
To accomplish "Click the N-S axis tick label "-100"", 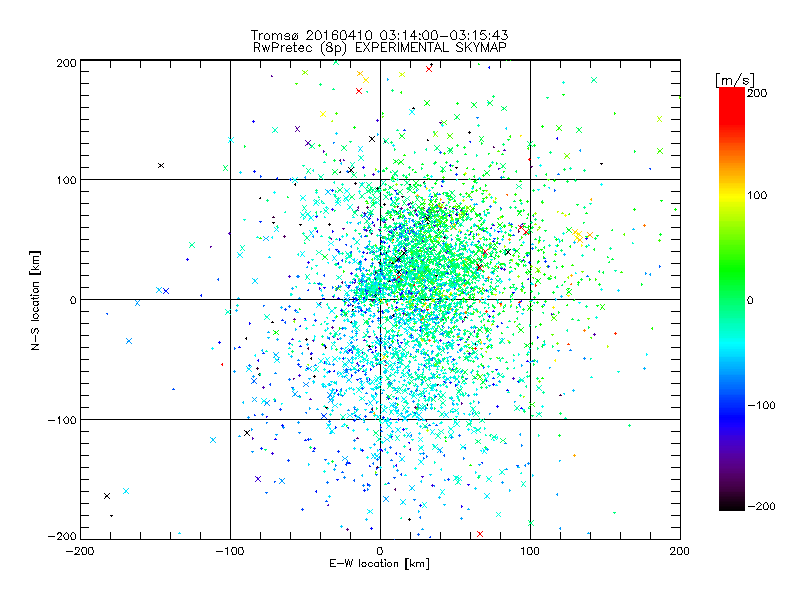I will pos(62,420).
